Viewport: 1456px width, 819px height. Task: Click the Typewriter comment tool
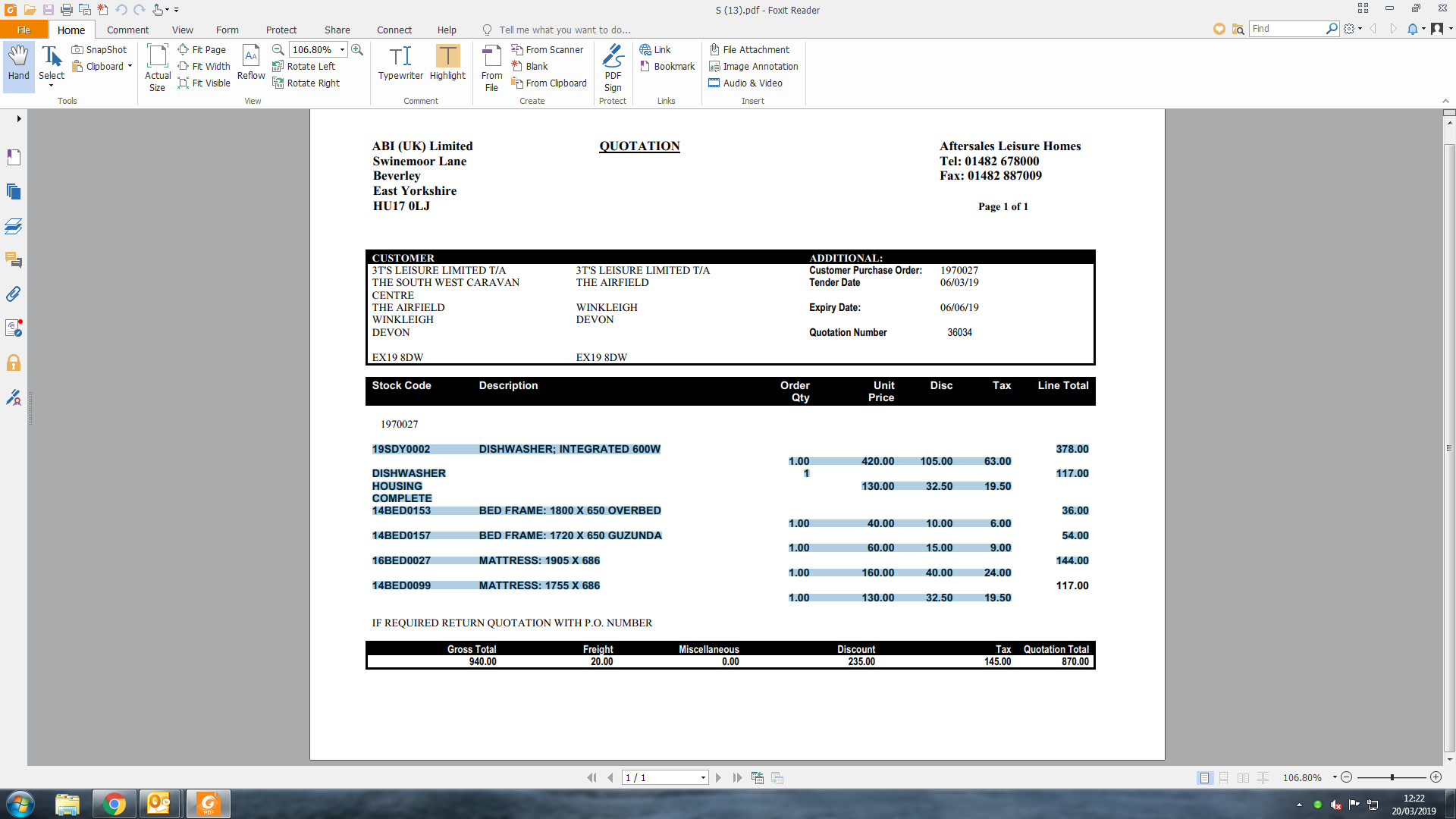coord(400,63)
